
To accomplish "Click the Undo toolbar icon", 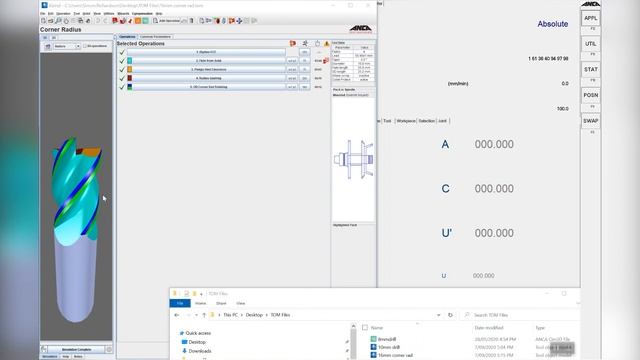I will point(98,21).
